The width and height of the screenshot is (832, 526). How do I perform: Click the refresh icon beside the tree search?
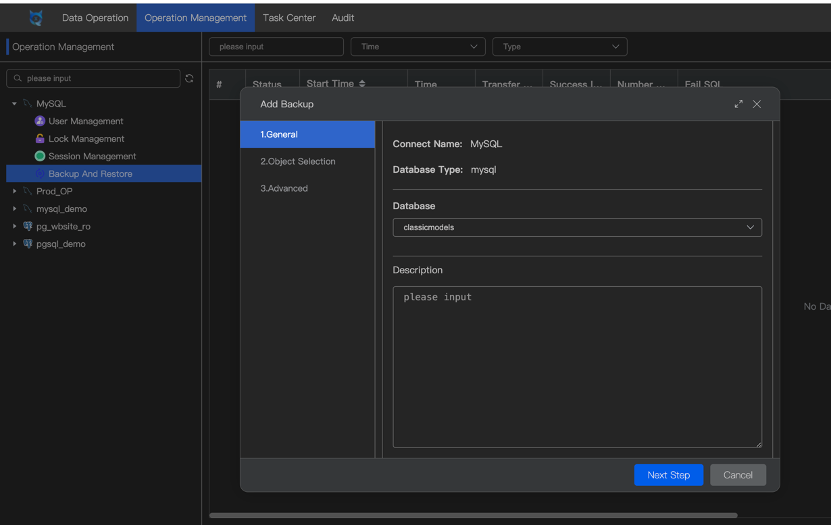[189, 78]
